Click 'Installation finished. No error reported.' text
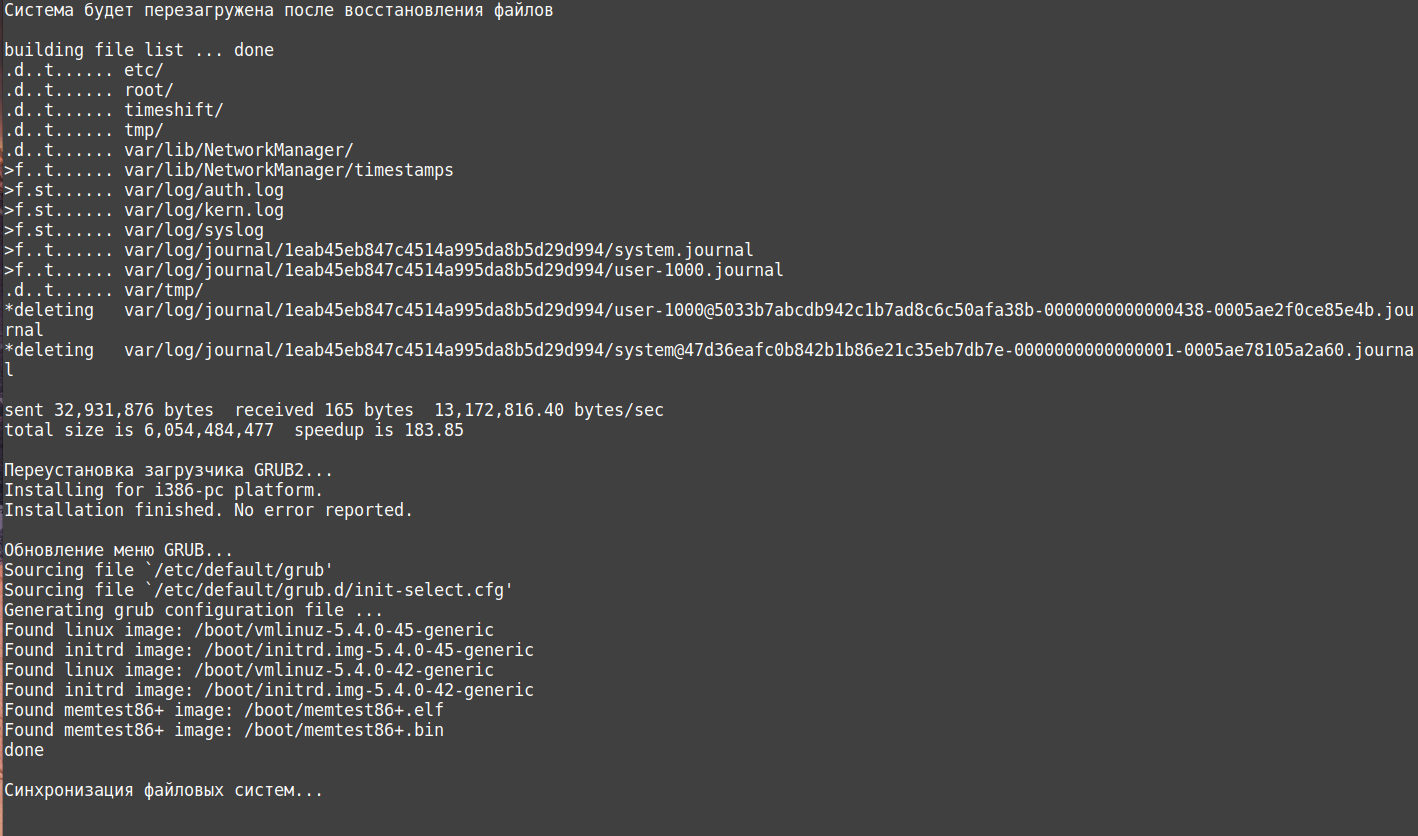This screenshot has height=836, width=1418. (x=209, y=510)
